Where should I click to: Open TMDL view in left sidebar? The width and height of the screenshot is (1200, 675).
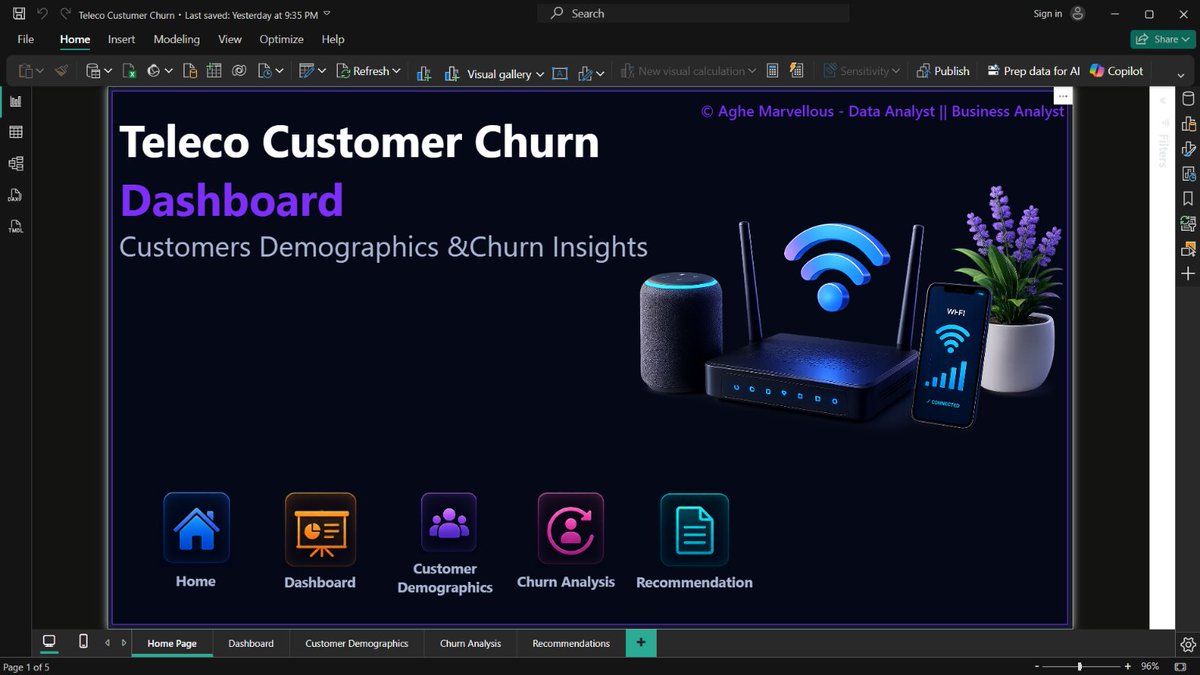click(x=16, y=226)
